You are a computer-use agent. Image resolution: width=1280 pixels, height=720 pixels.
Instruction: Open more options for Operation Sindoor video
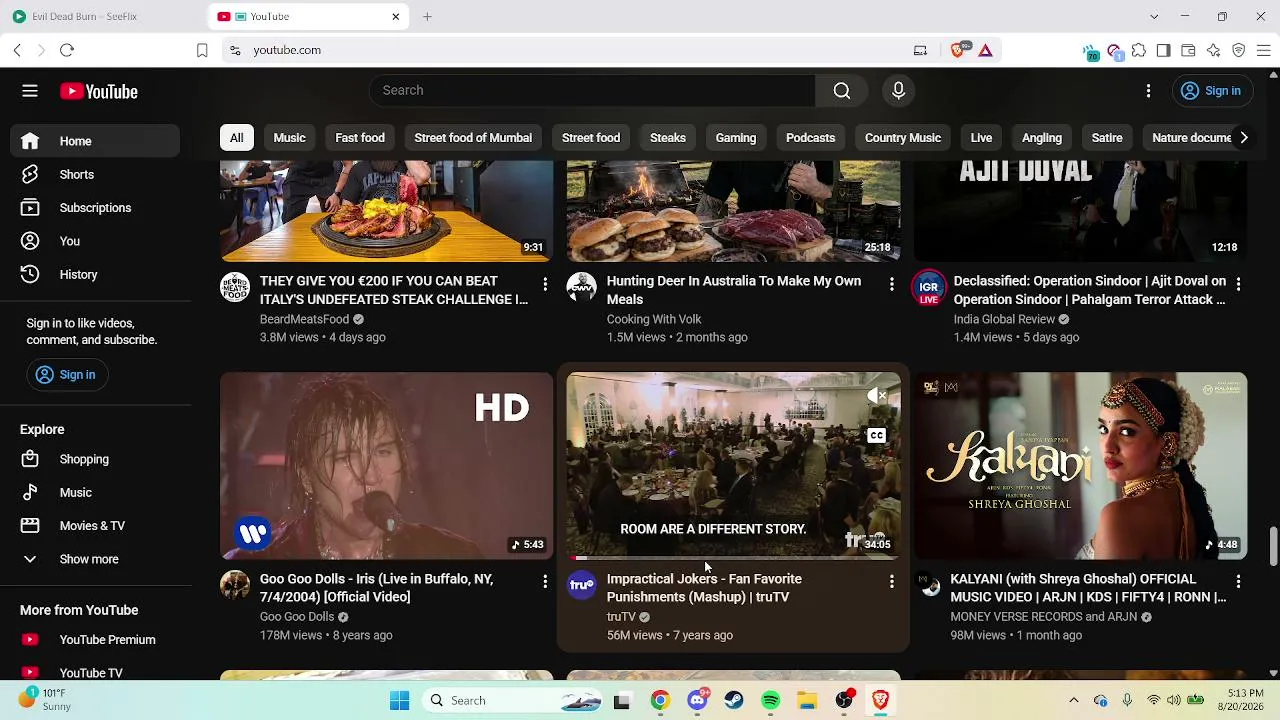pos(1238,284)
